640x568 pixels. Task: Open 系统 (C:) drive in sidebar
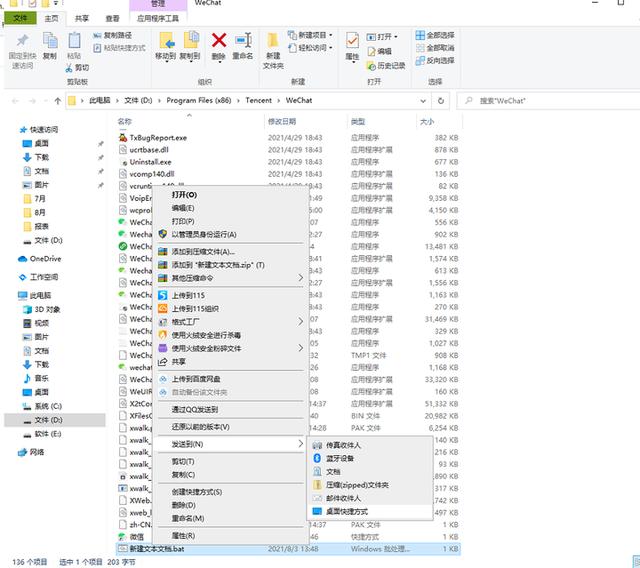[x=42, y=406]
